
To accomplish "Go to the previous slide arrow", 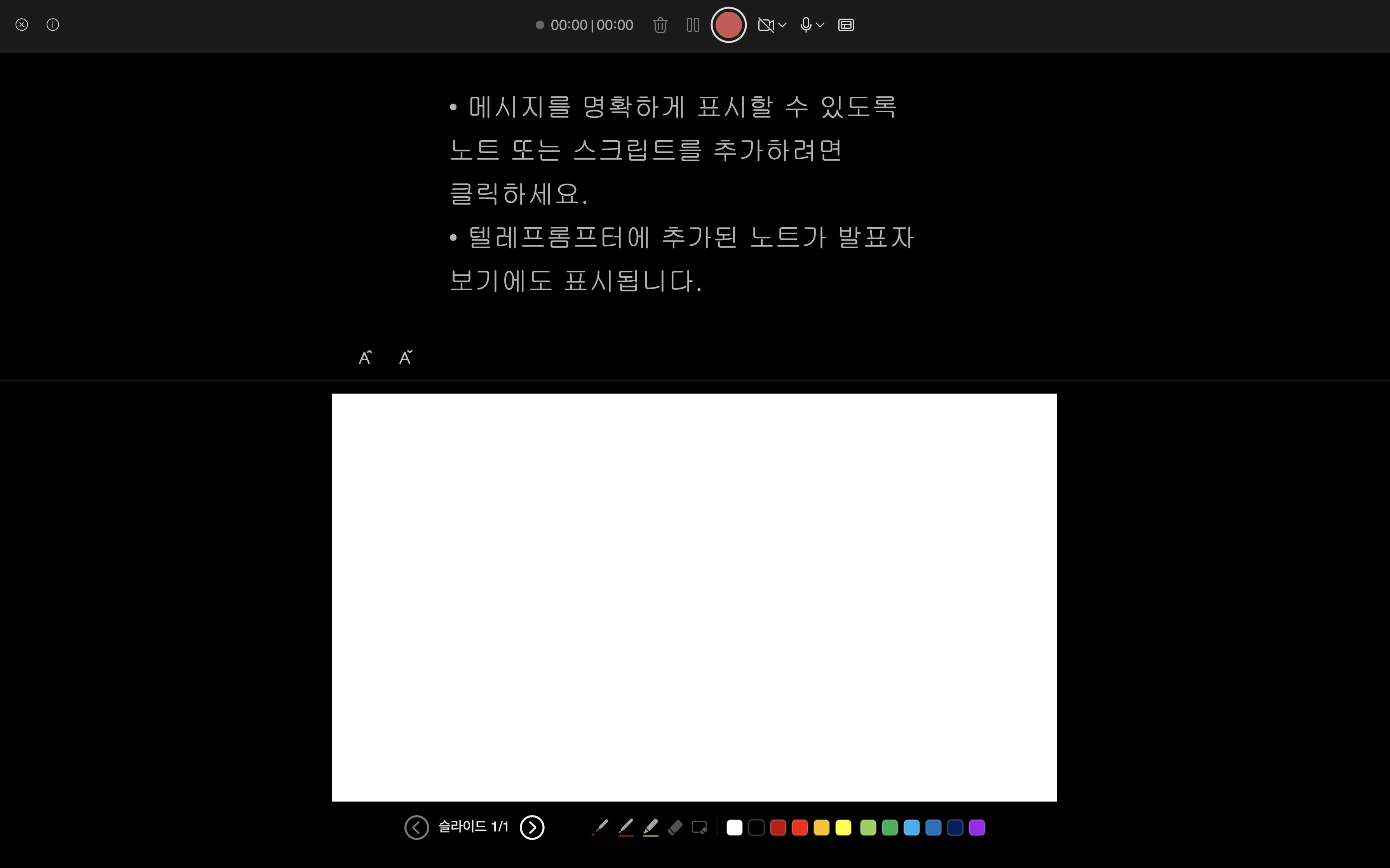I will click(417, 827).
